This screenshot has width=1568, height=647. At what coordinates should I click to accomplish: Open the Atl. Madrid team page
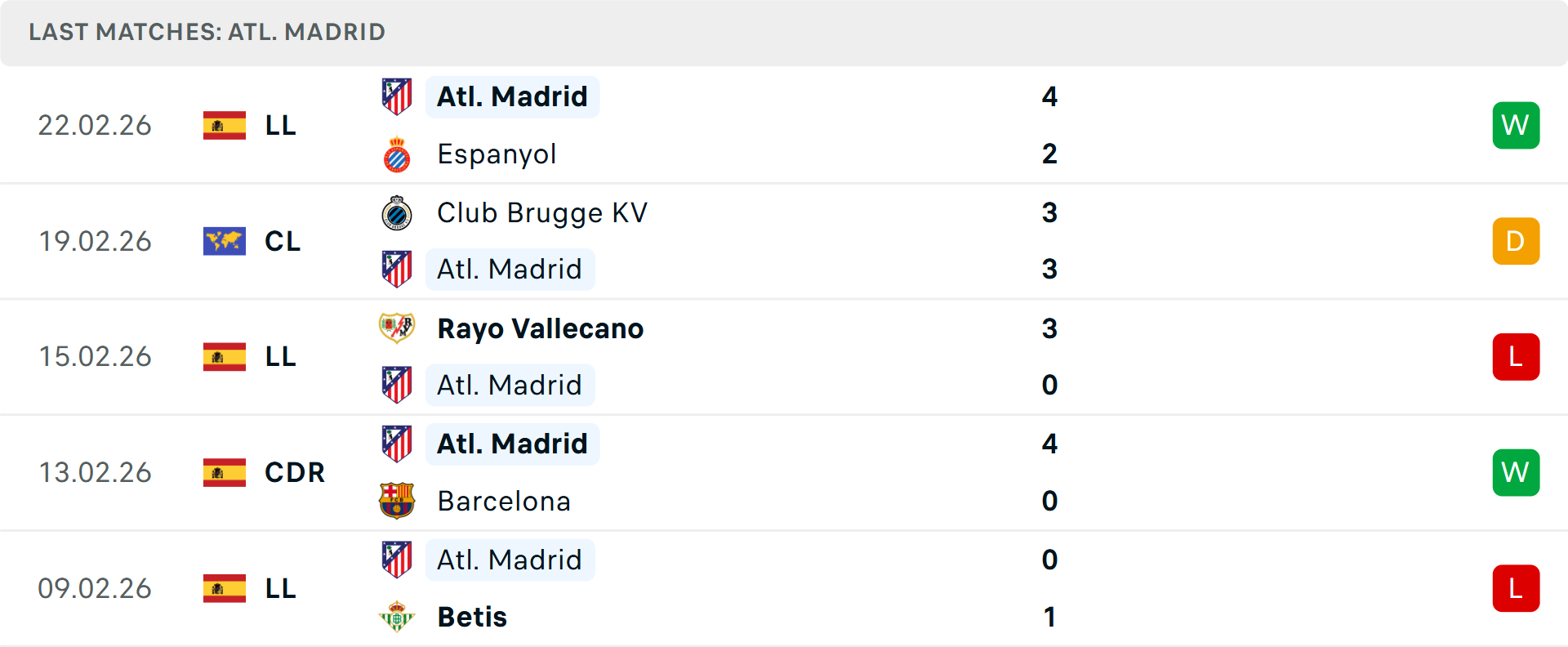pyautogui.click(x=512, y=96)
